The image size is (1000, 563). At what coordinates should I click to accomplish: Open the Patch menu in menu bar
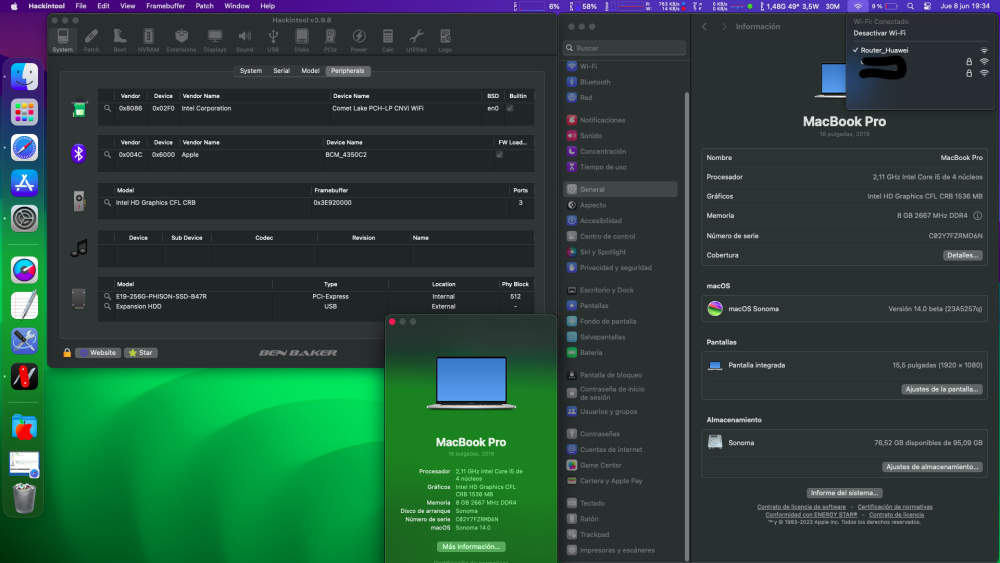204,6
